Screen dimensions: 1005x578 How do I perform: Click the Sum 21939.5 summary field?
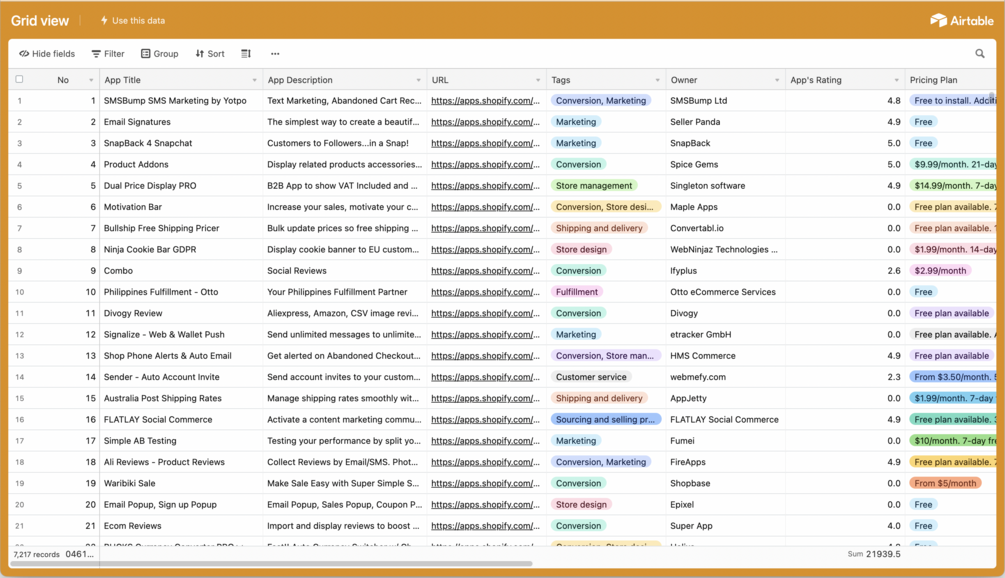(x=874, y=554)
